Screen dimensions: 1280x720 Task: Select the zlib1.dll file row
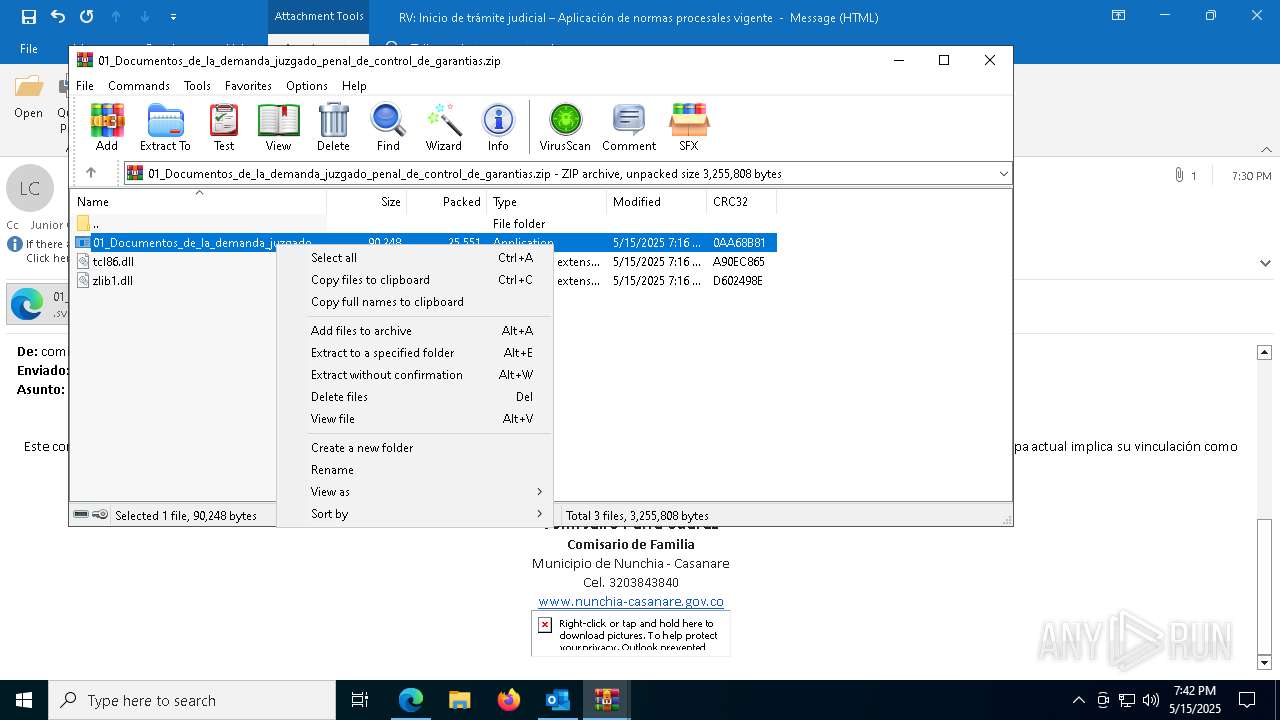113,281
